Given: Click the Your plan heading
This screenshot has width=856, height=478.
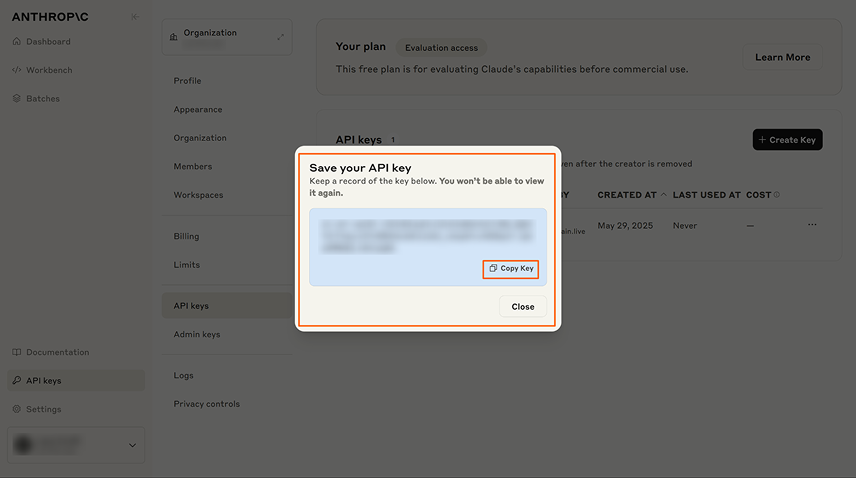Looking at the screenshot, I should (x=360, y=47).
